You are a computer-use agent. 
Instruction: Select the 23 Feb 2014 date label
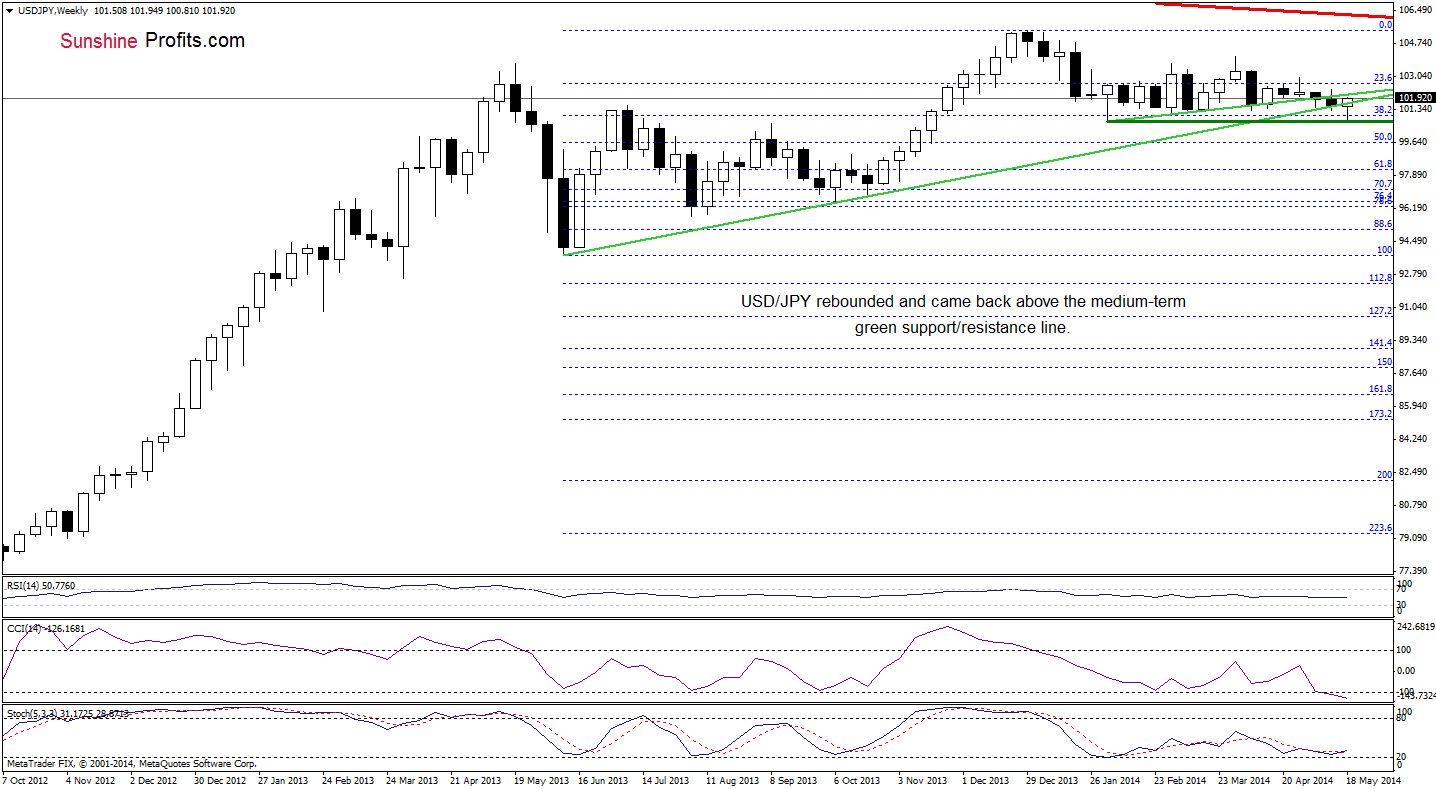pyautogui.click(x=1181, y=779)
